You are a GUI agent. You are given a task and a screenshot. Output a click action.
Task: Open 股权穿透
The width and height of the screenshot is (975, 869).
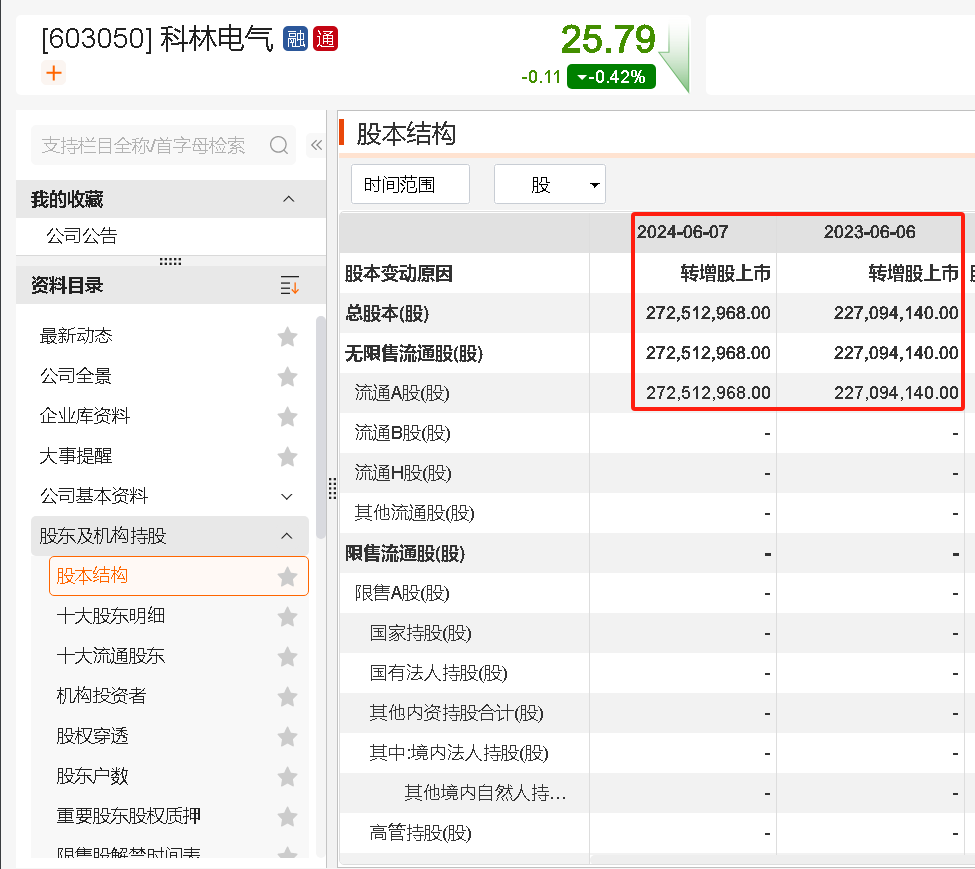click(92, 737)
